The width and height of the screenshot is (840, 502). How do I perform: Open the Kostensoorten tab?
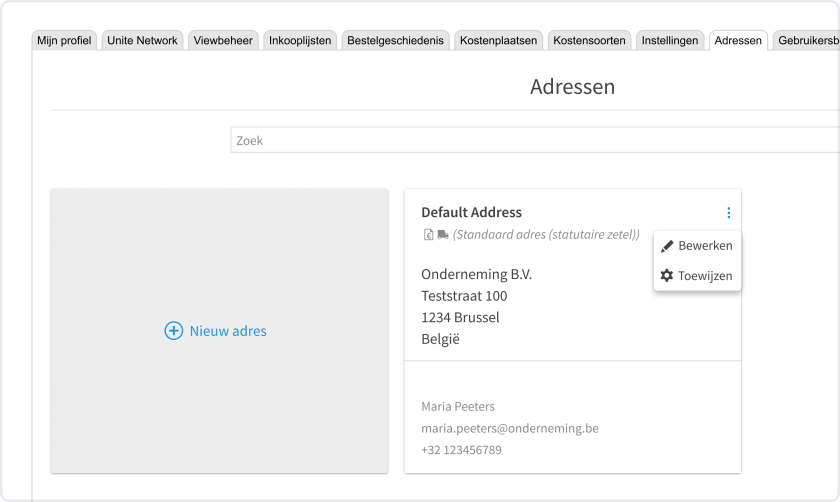(x=589, y=41)
